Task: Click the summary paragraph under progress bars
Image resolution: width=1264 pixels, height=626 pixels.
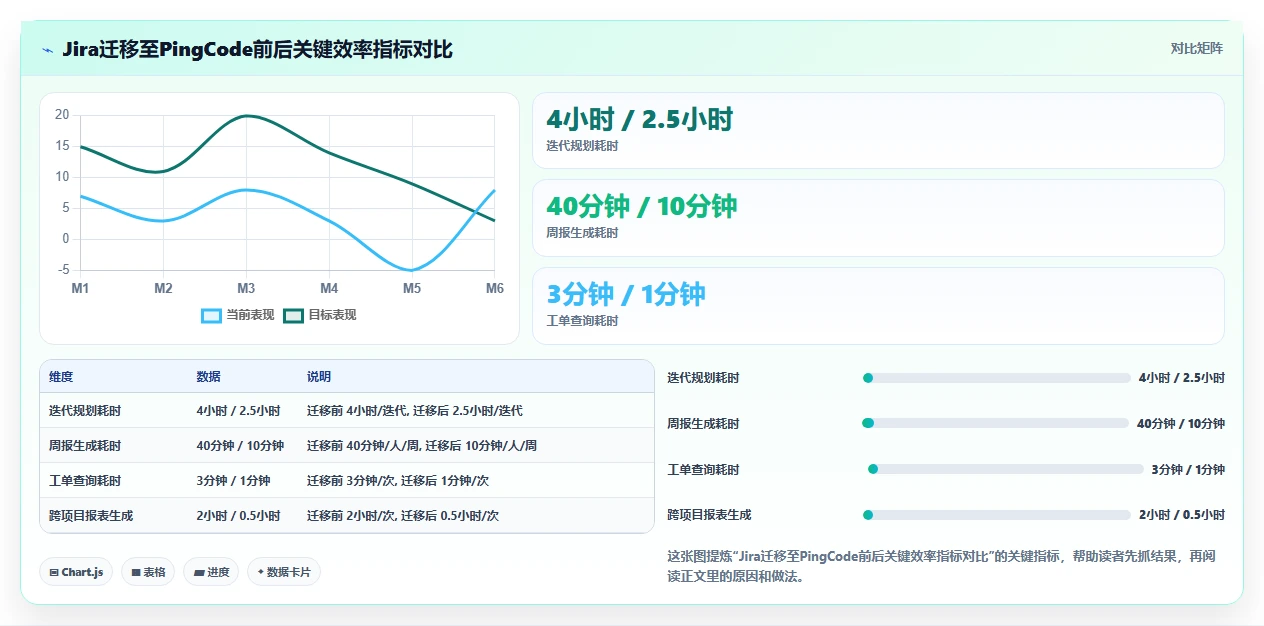Action: [941, 566]
